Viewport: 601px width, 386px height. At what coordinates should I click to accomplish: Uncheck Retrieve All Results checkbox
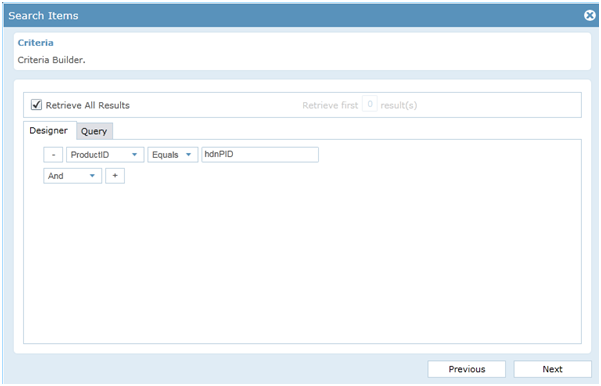pos(36,105)
